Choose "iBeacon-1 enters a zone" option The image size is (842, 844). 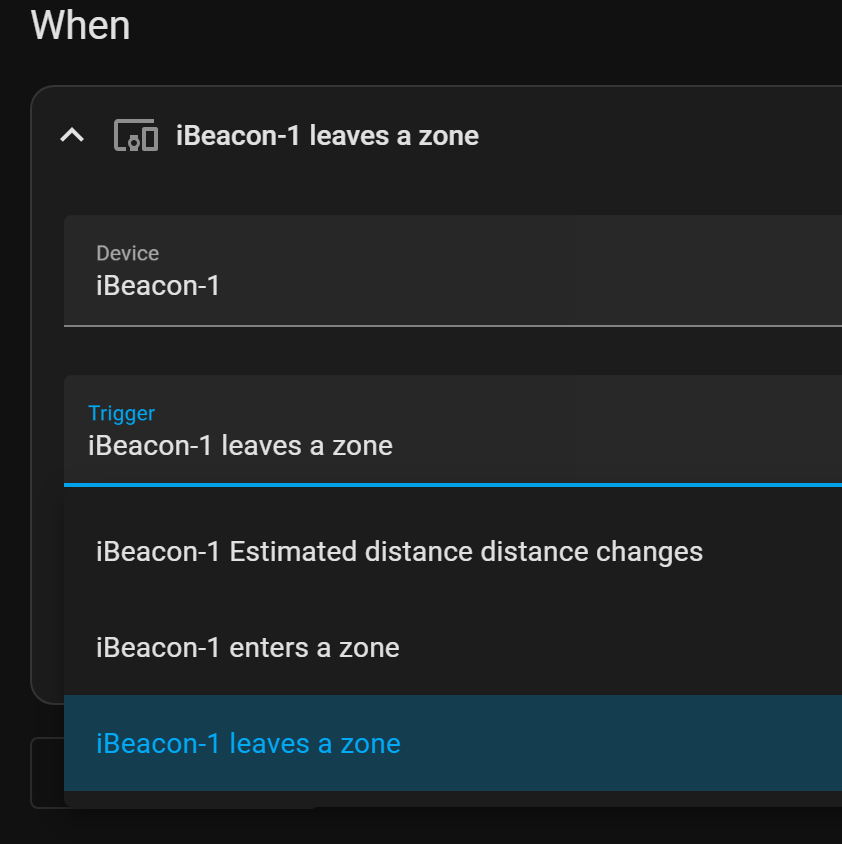coord(247,648)
